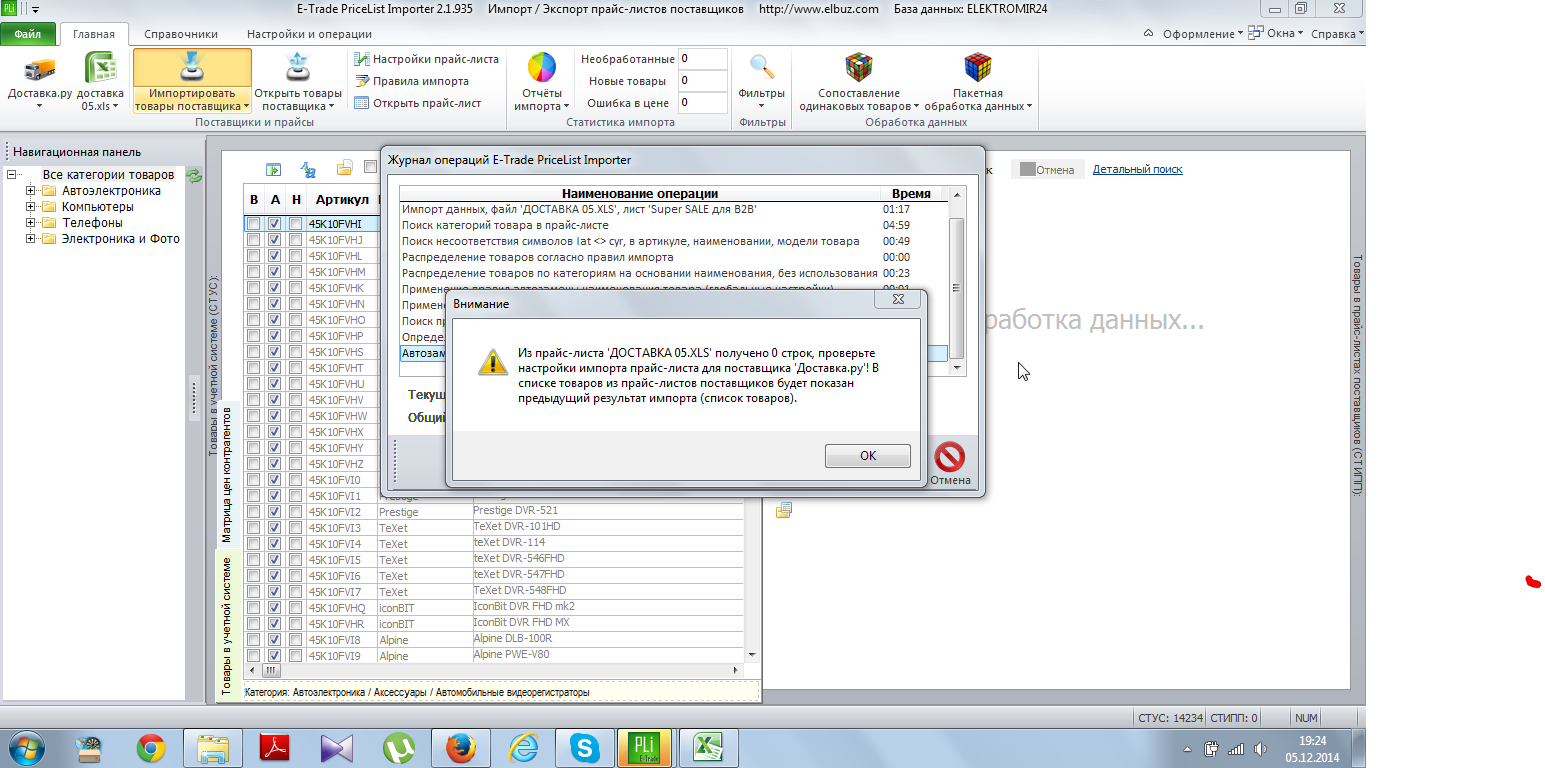This screenshot has width=1545, height=768.
Task: Toggle the B checkbox for row 45K10FVI8
Action: pos(253,640)
